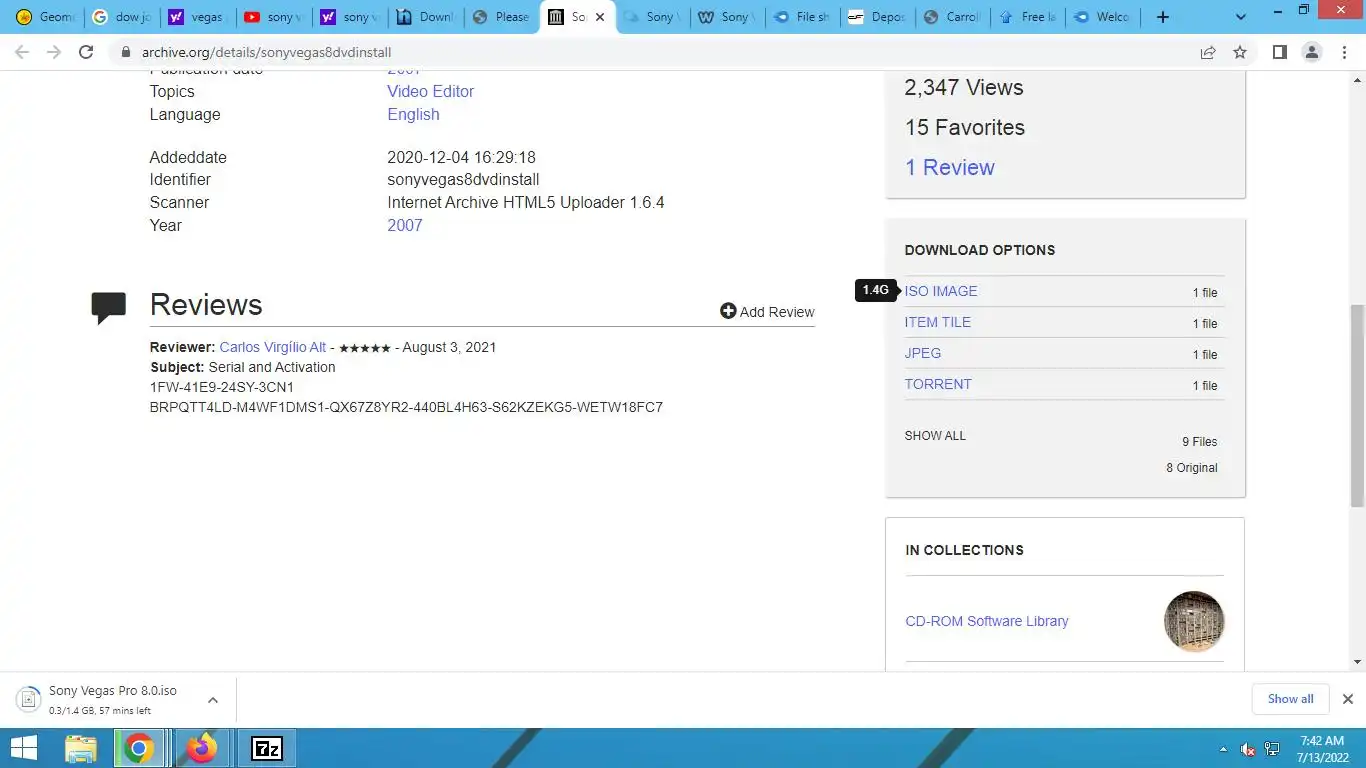Click the Chrome taskbar icon
The width and height of the screenshot is (1366, 768).
(139, 748)
